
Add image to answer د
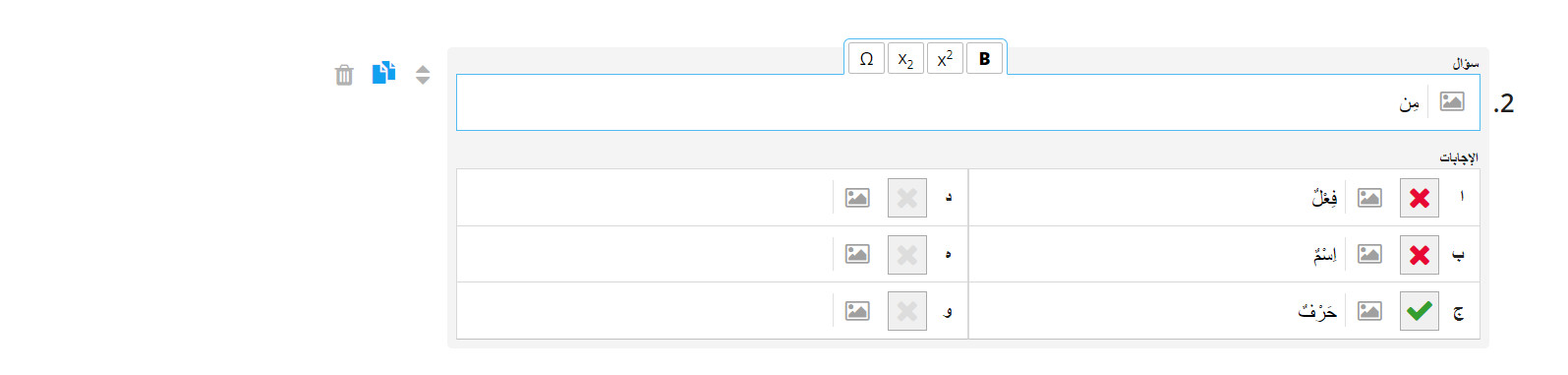tap(857, 198)
